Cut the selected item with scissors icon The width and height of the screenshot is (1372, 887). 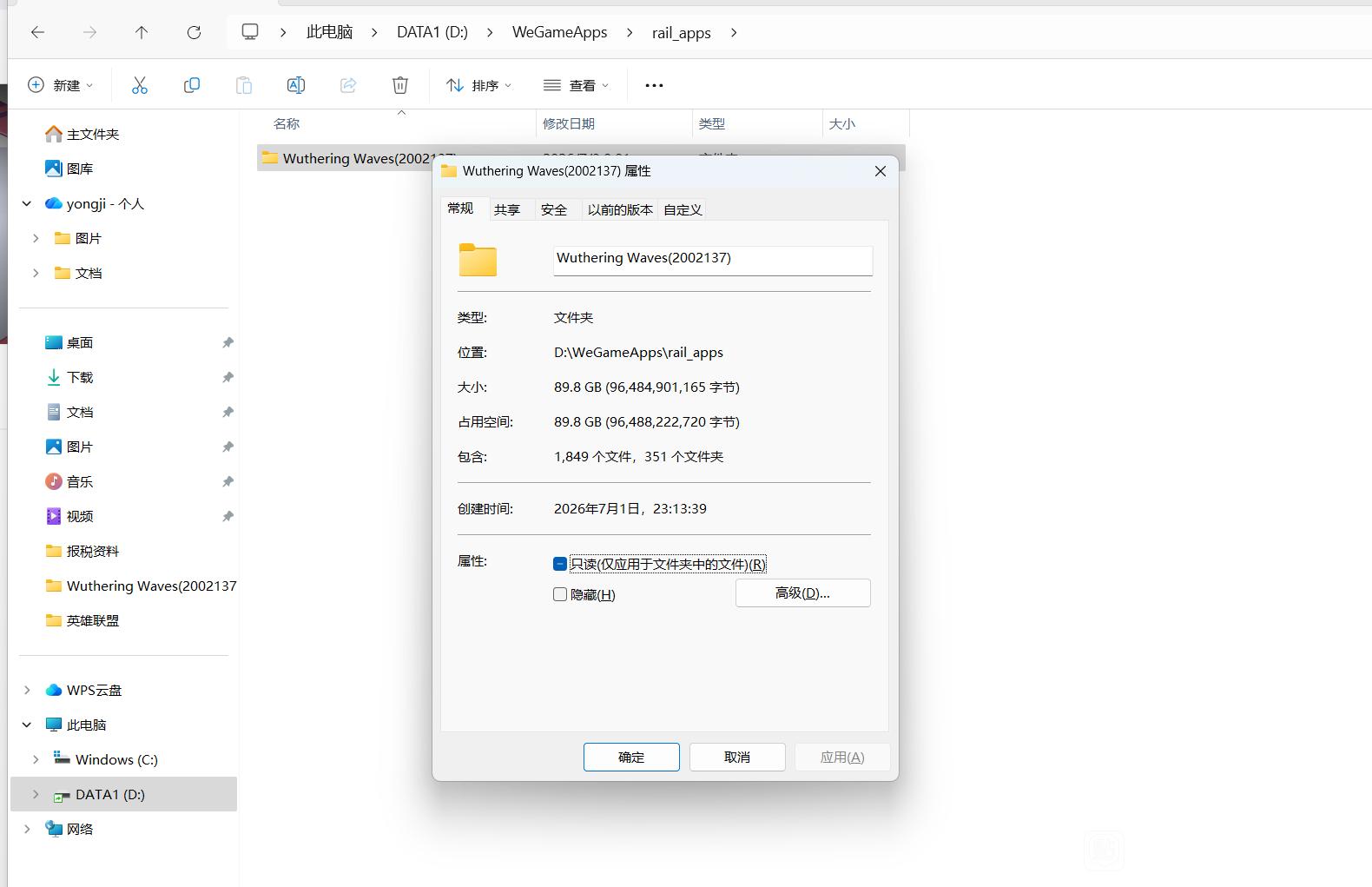[x=140, y=85]
